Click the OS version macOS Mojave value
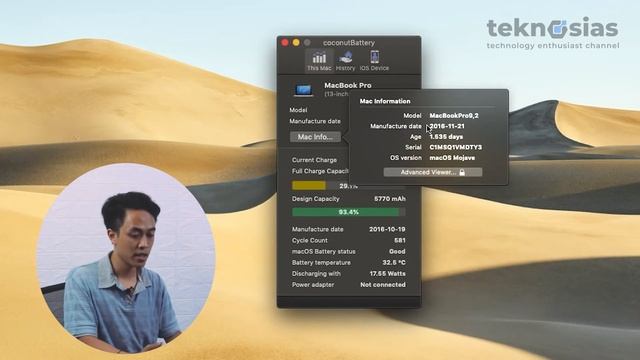 (x=452, y=158)
